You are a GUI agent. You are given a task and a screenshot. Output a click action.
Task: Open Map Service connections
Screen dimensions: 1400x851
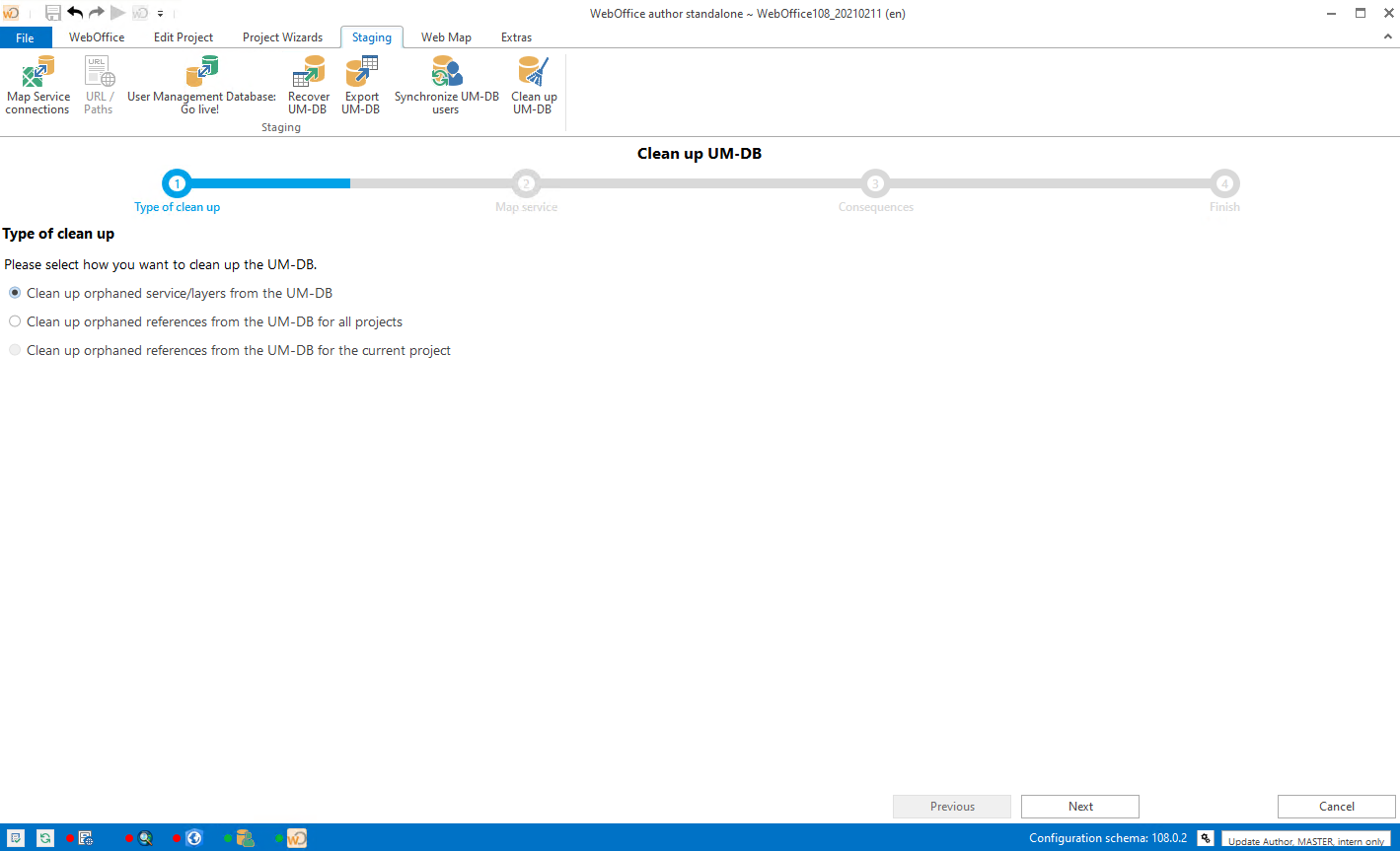click(x=37, y=84)
